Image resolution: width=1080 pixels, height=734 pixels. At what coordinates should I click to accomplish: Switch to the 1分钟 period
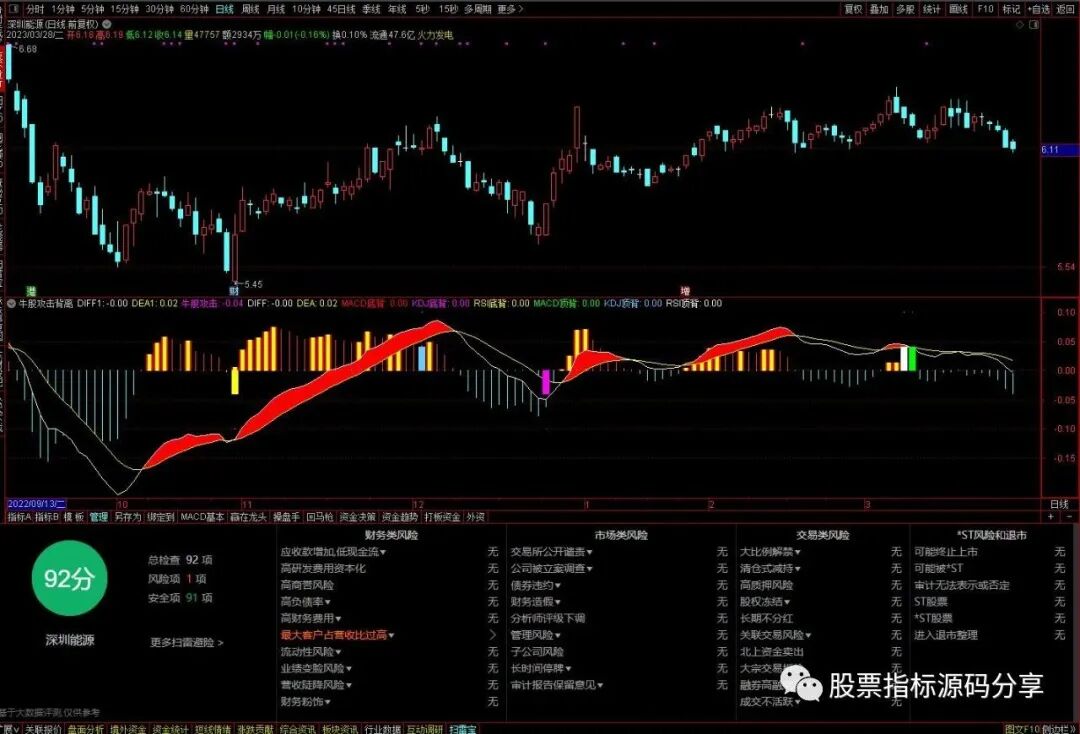click(63, 9)
